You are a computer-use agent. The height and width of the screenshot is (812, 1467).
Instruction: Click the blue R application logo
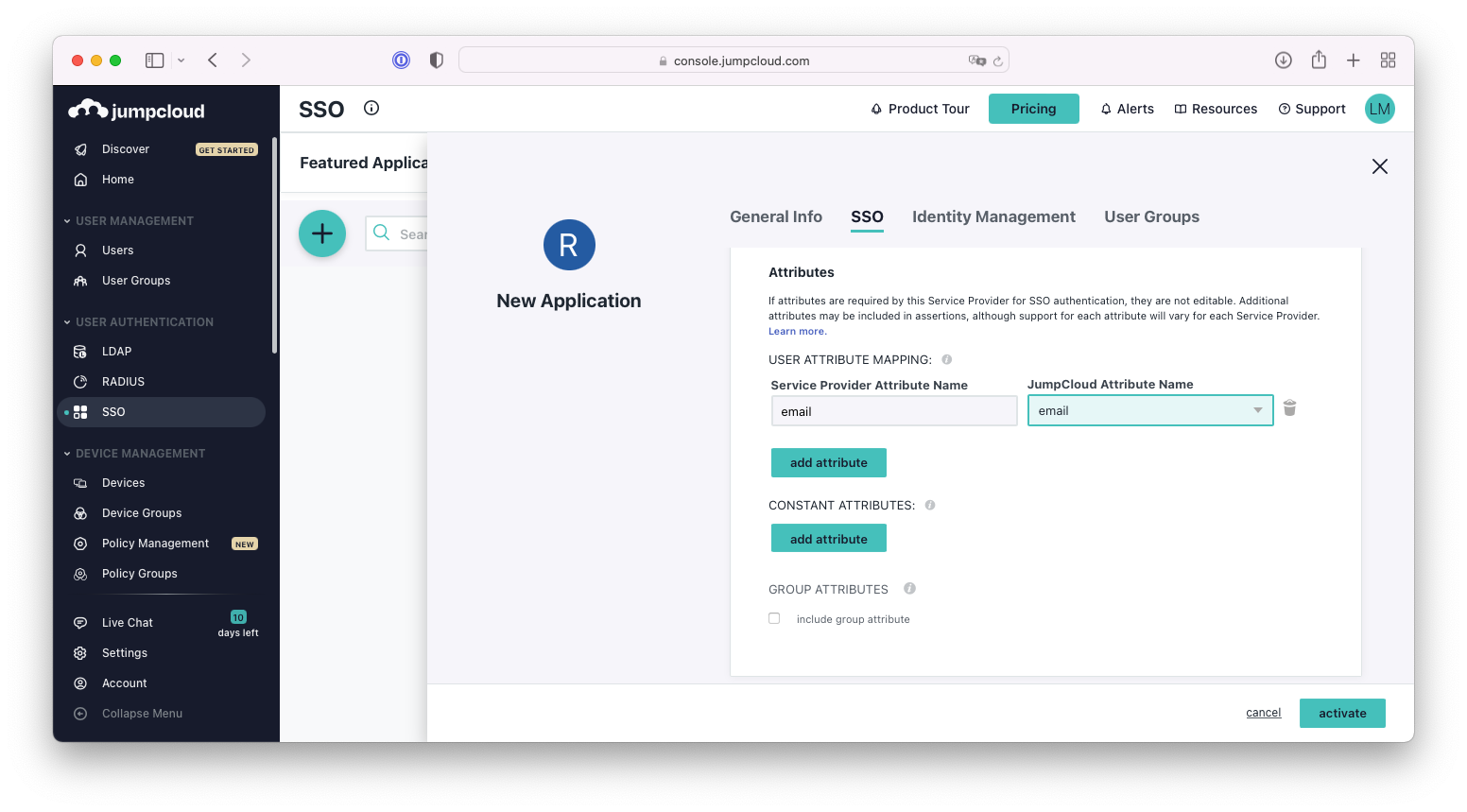tap(569, 245)
